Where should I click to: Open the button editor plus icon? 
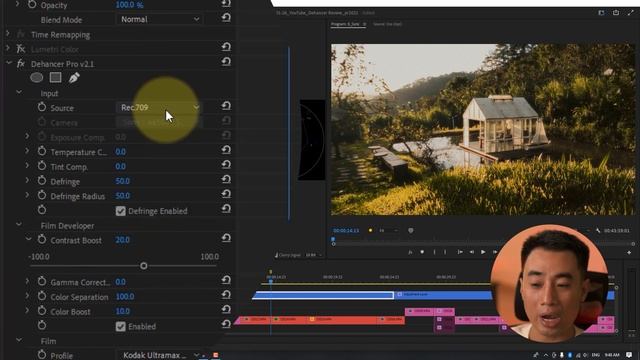point(629,253)
